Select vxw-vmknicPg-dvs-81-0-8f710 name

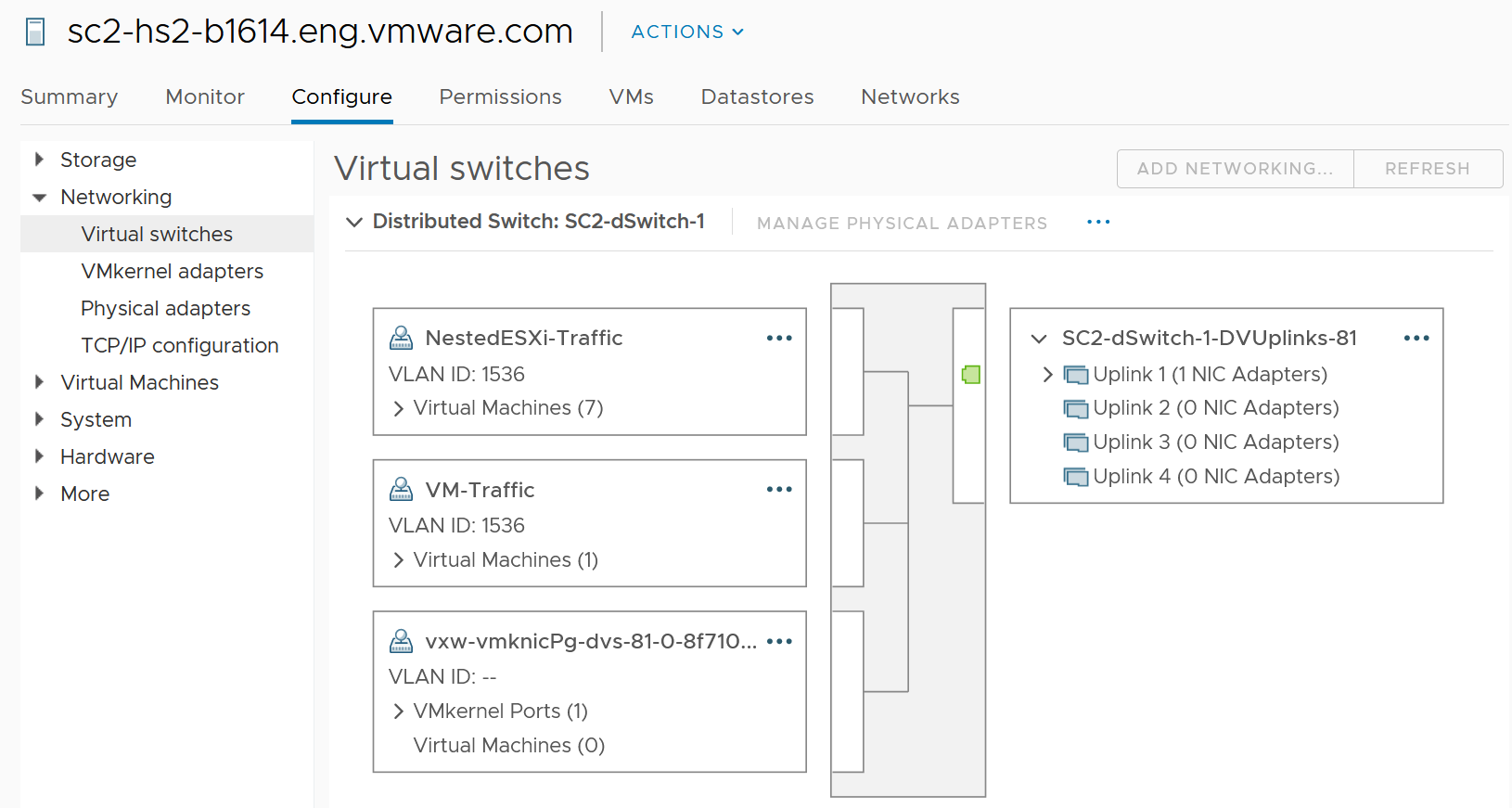pos(591,641)
